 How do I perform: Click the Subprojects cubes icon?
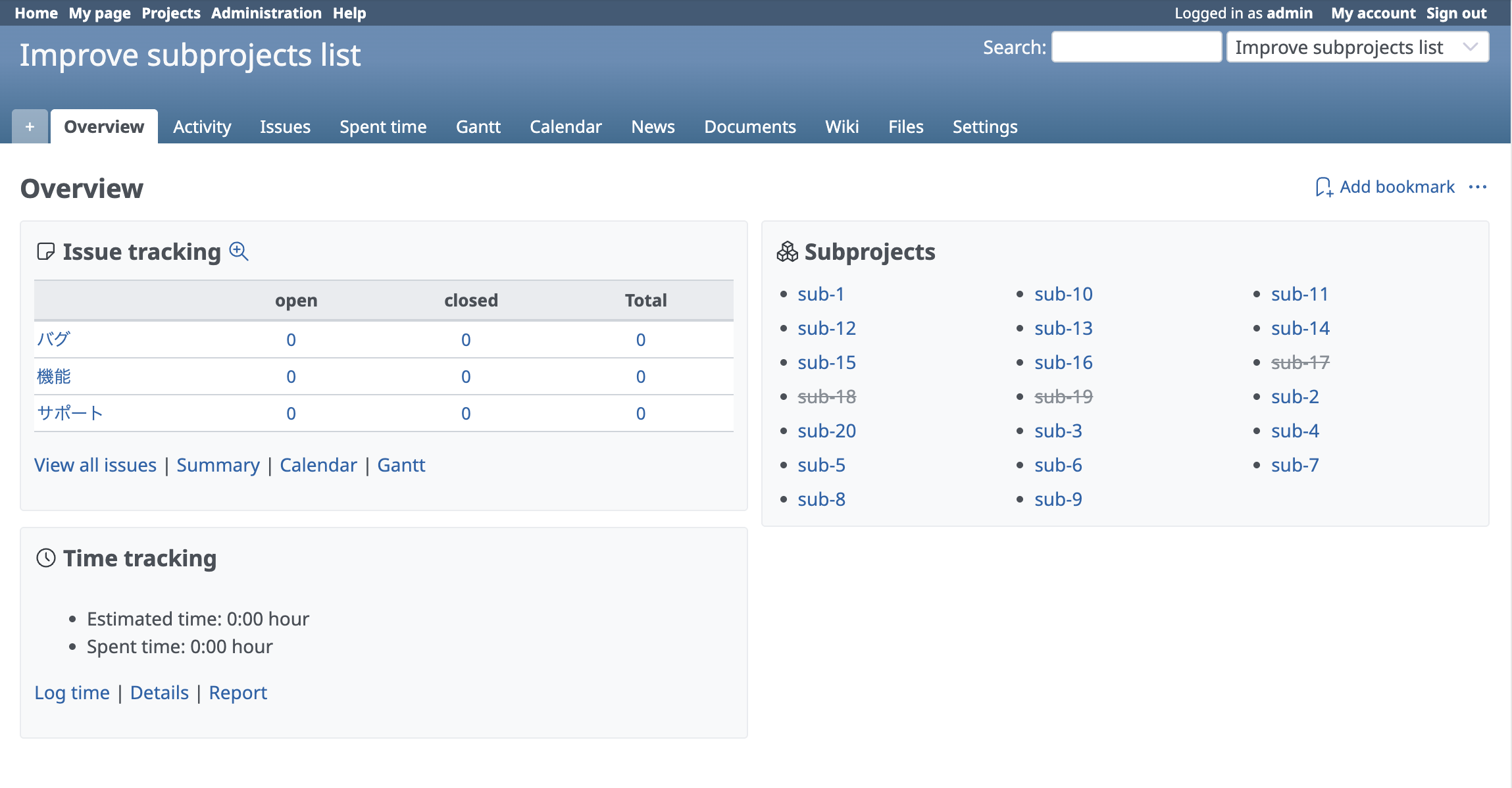[787, 252]
